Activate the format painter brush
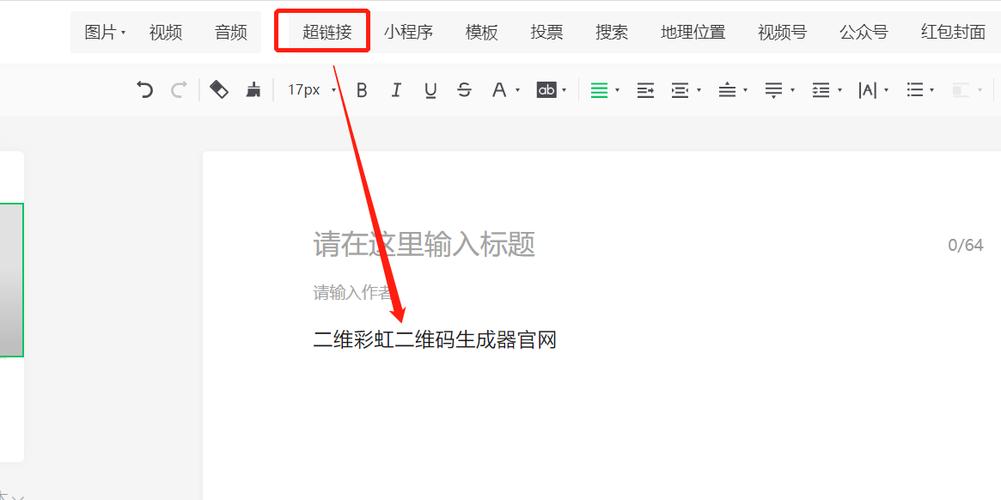The height and width of the screenshot is (500, 1001). pyautogui.click(x=253, y=89)
